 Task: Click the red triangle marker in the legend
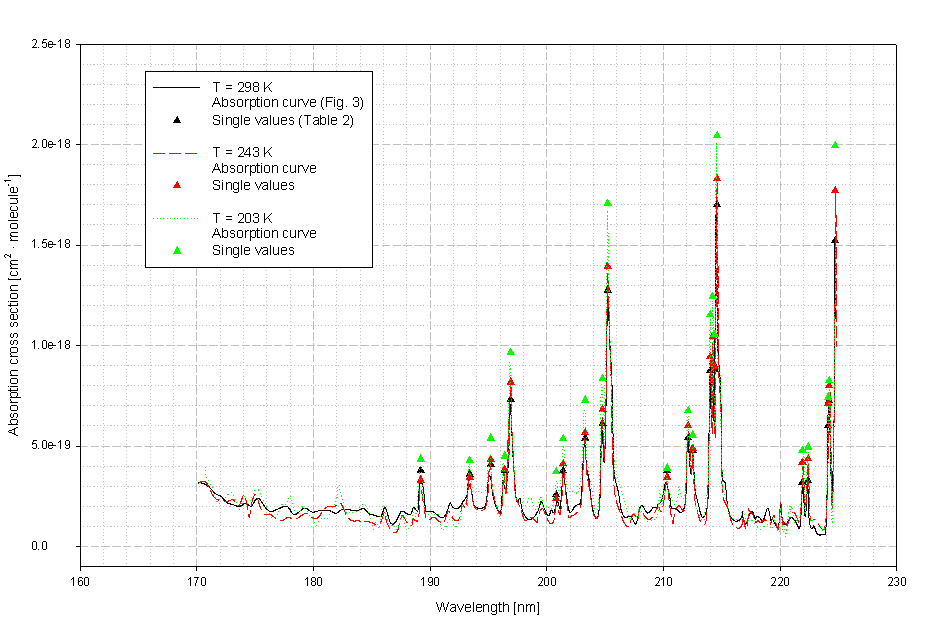(177, 185)
